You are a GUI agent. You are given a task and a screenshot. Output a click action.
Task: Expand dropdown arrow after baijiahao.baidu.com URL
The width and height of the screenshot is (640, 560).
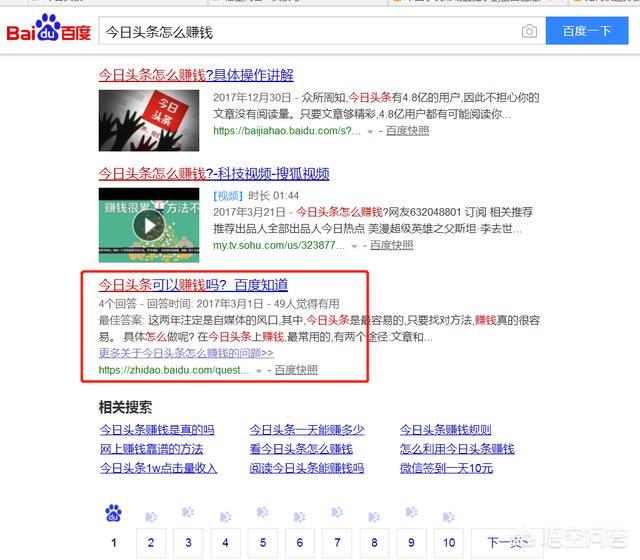tap(370, 131)
